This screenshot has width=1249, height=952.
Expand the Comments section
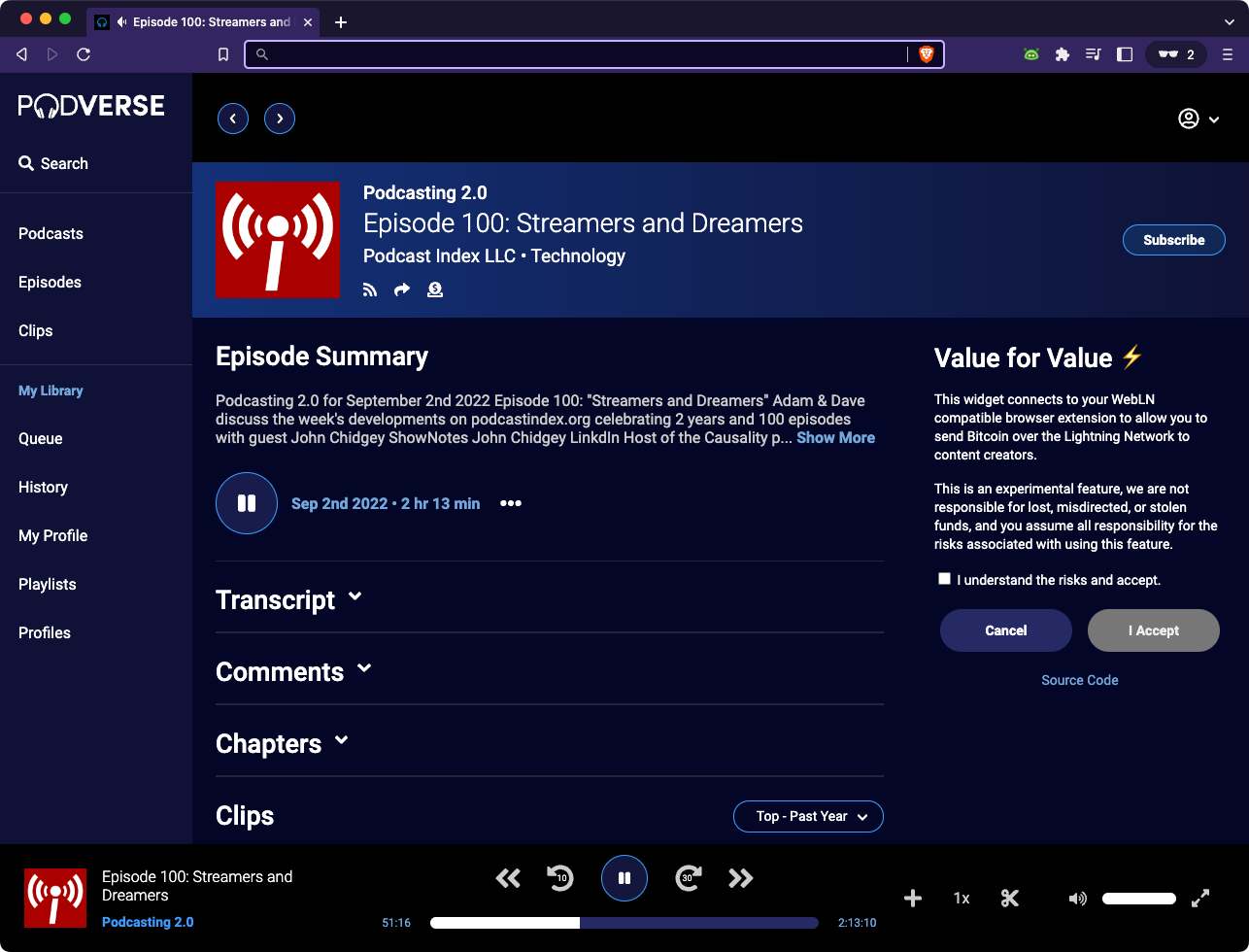click(293, 671)
